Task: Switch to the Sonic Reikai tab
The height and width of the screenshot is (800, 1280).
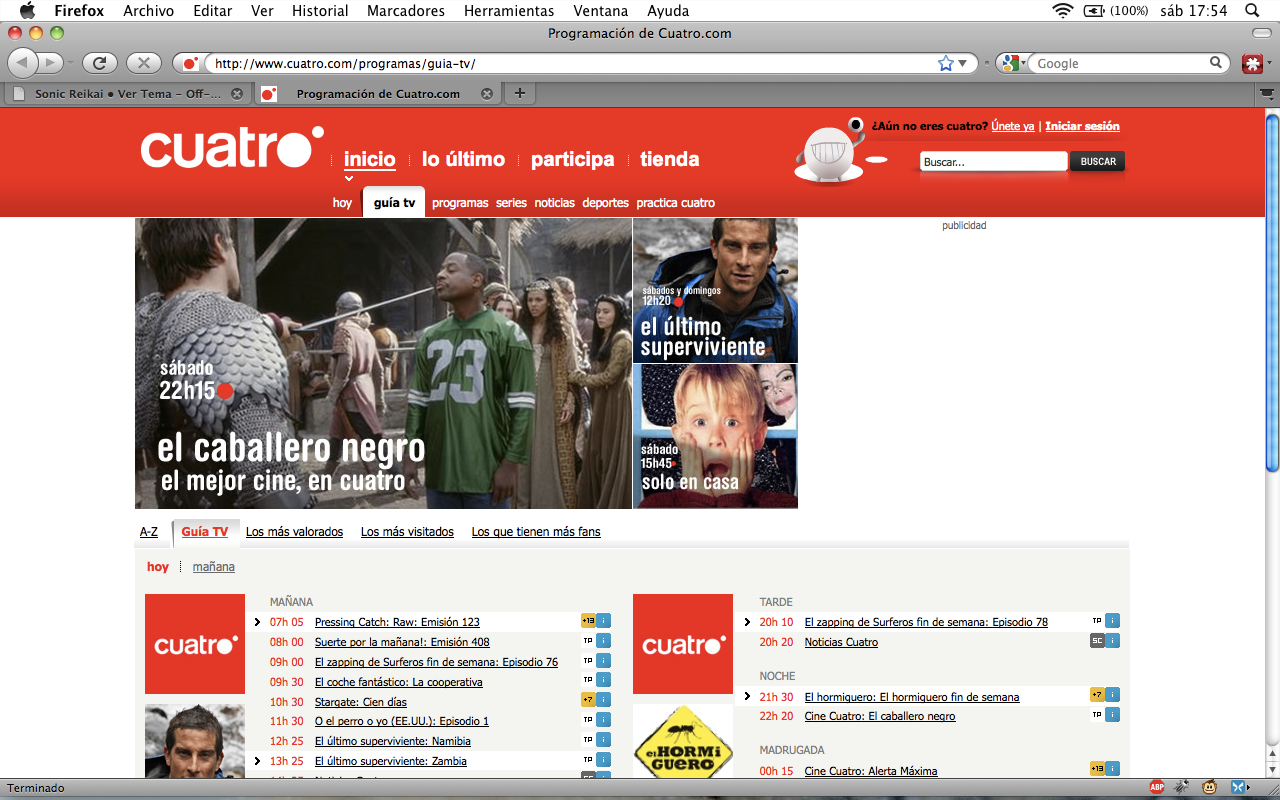Action: pos(127,94)
